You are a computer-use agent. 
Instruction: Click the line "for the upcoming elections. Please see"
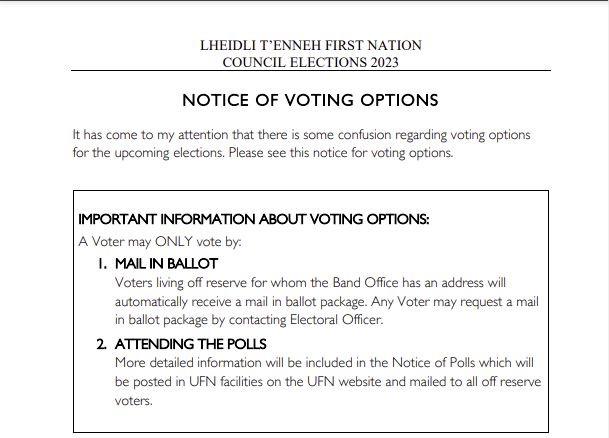(x=263, y=153)
